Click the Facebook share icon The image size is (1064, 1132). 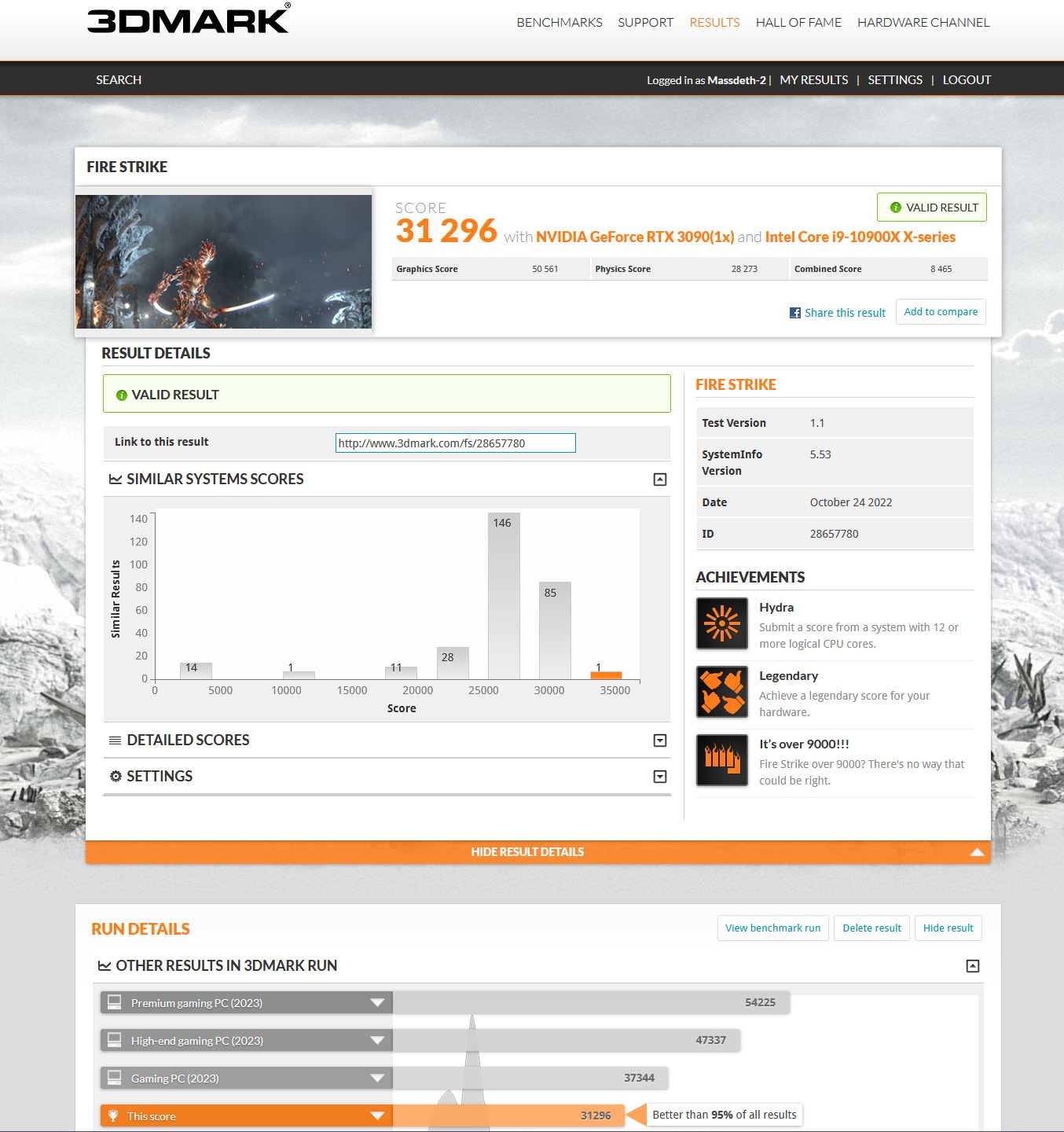click(795, 313)
